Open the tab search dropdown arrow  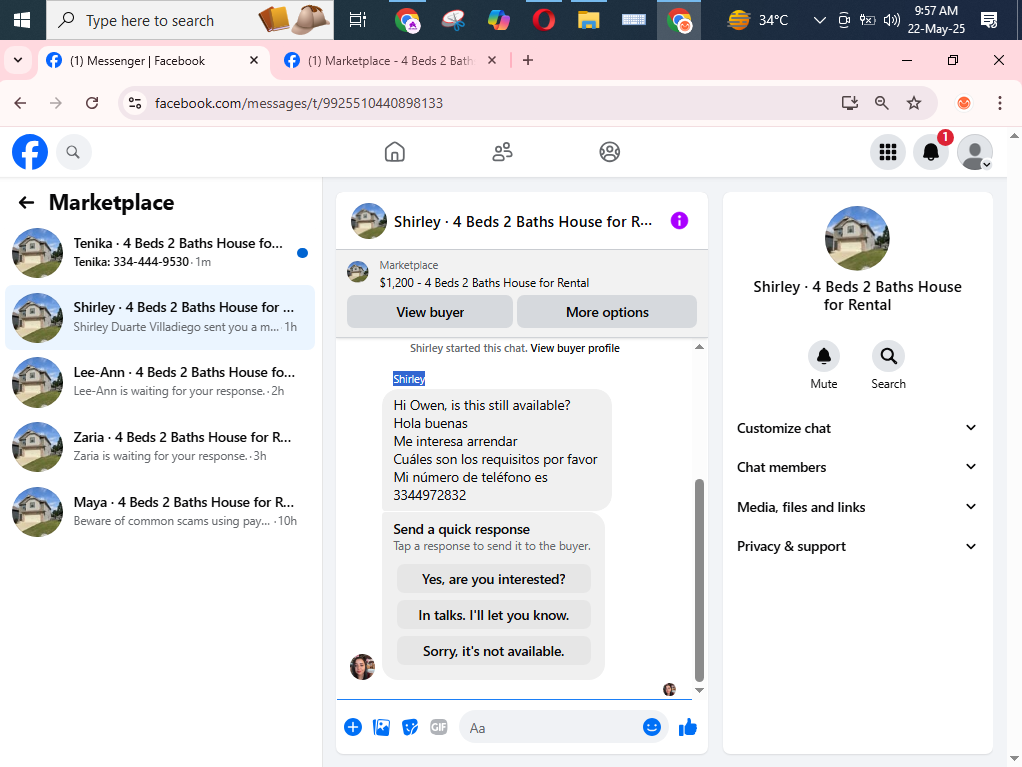pyautogui.click(x=18, y=61)
